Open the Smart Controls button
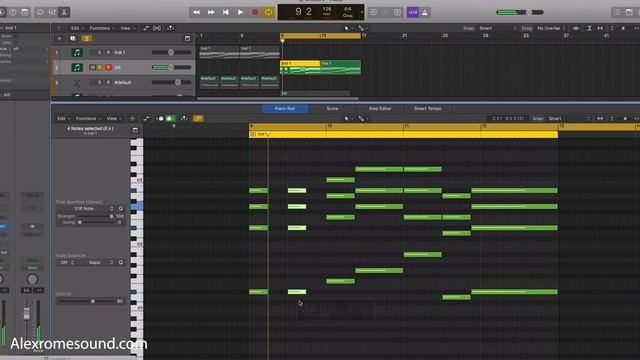Image resolution: width=640 pixels, height=360 pixels. [40, 12]
